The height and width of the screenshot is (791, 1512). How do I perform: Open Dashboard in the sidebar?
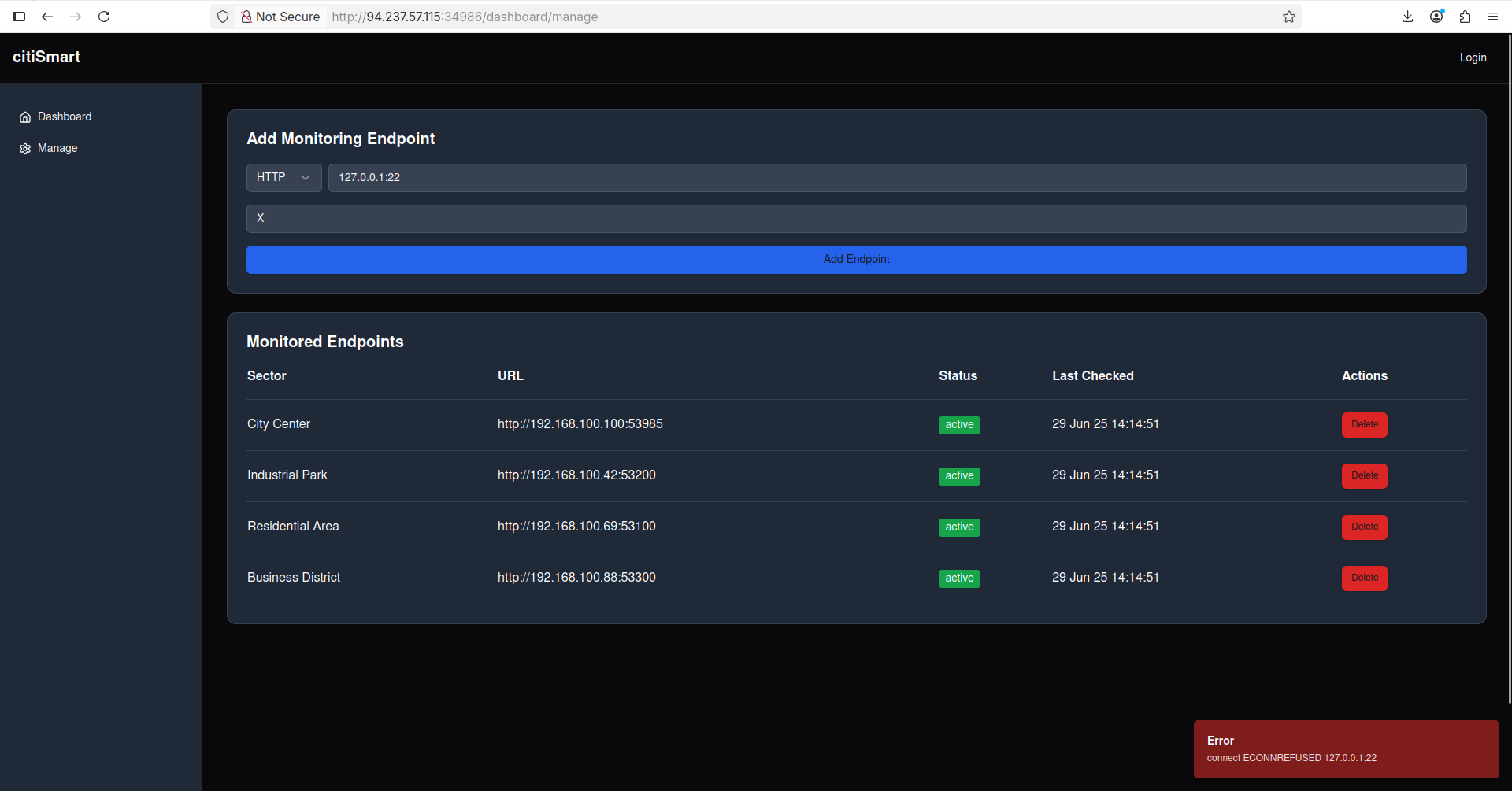(65, 116)
